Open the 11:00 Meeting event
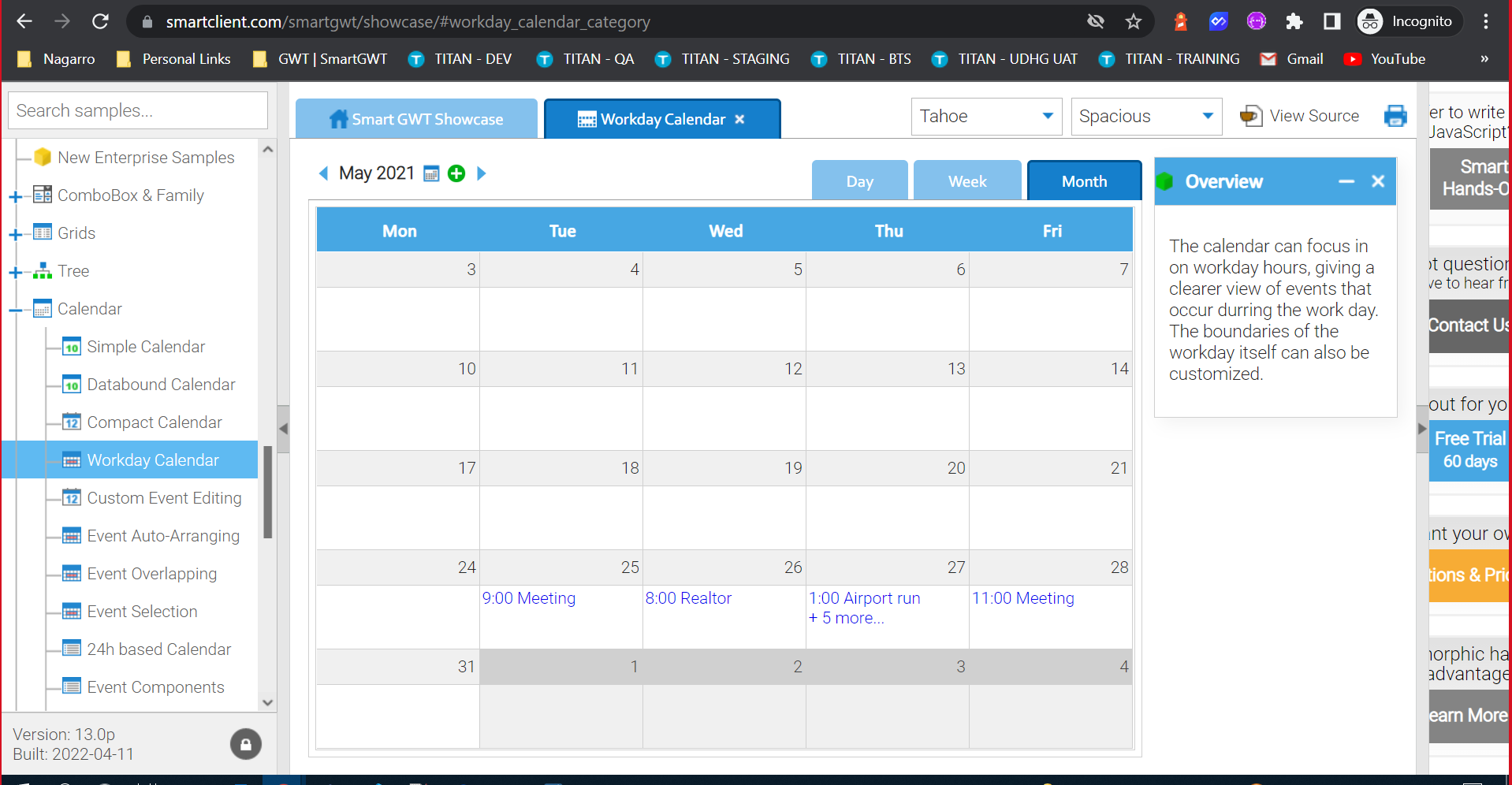The height and width of the screenshot is (785, 1512). (x=1022, y=598)
